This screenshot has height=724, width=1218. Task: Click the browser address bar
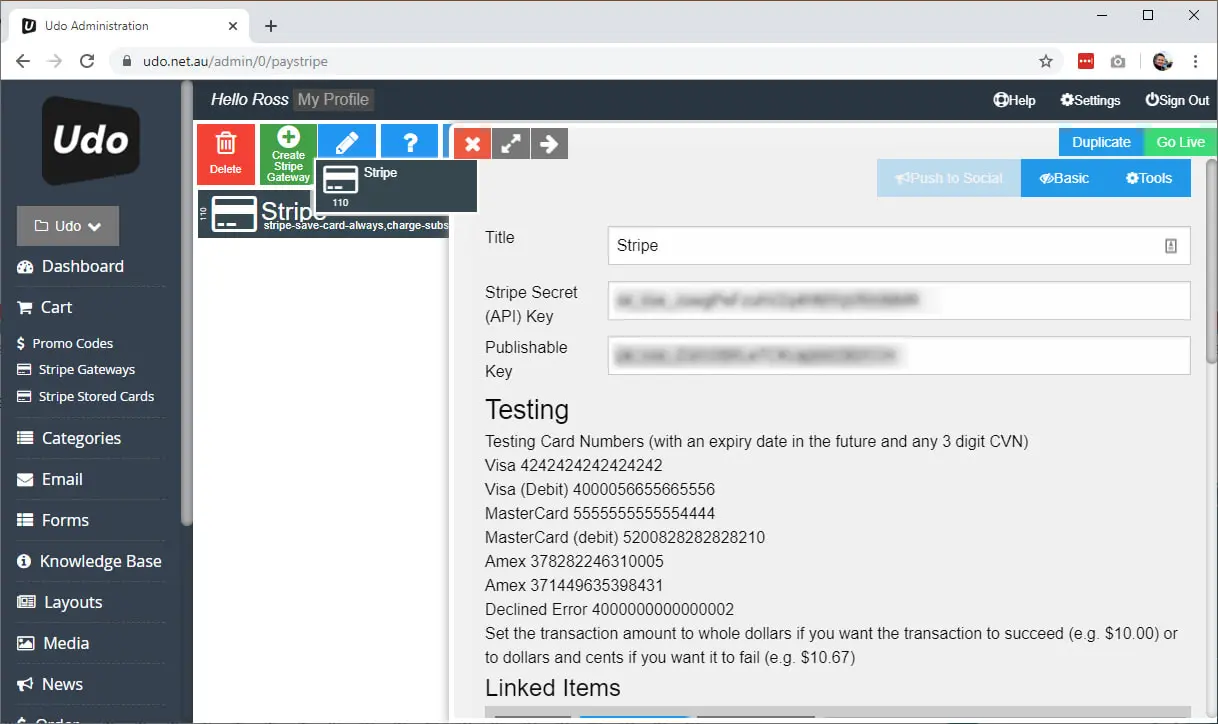click(400, 60)
